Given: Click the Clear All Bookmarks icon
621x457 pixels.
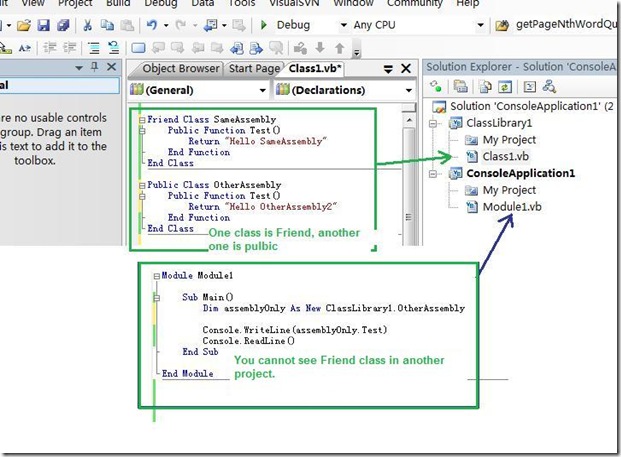Looking at the screenshot, I should coord(276,48).
